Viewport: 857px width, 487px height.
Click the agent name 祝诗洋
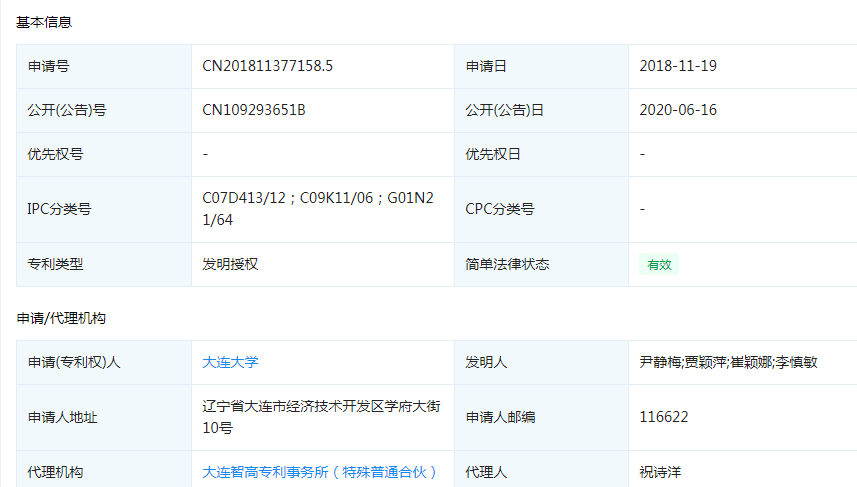(x=660, y=472)
